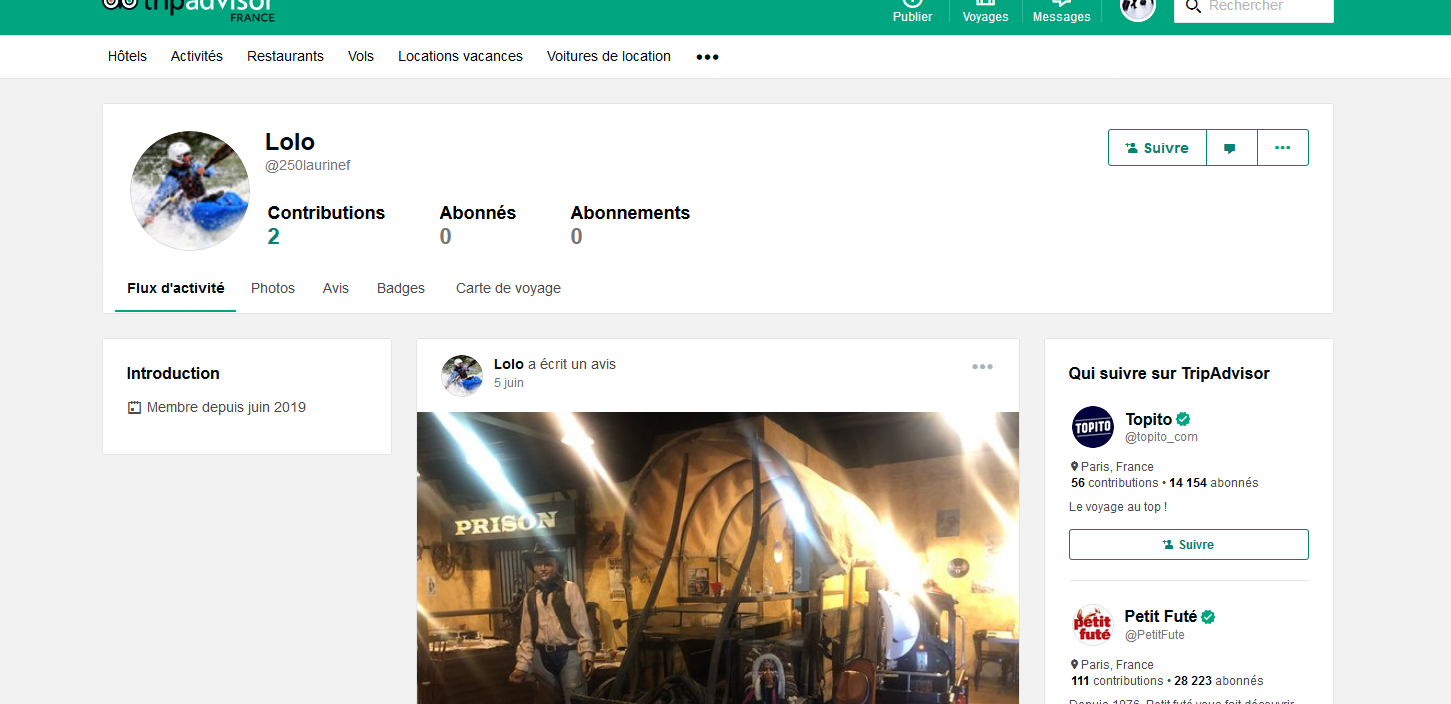Click the @topito_com handle
This screenshot has width=1451, height=704.
tap(1162, 437)
